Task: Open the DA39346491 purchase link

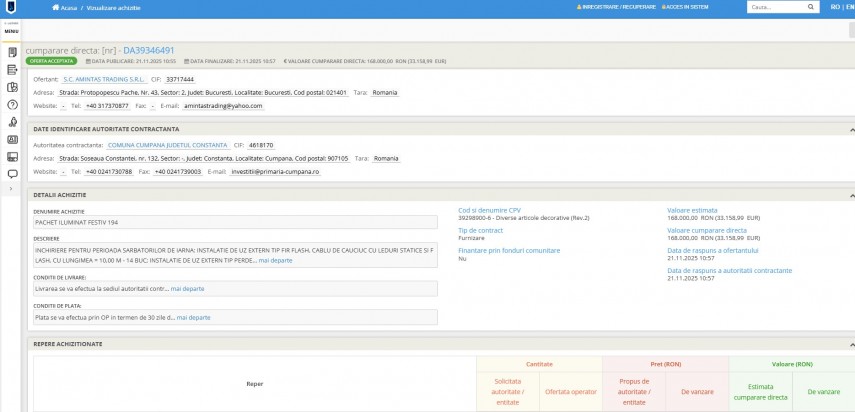Action: (147, 50)
